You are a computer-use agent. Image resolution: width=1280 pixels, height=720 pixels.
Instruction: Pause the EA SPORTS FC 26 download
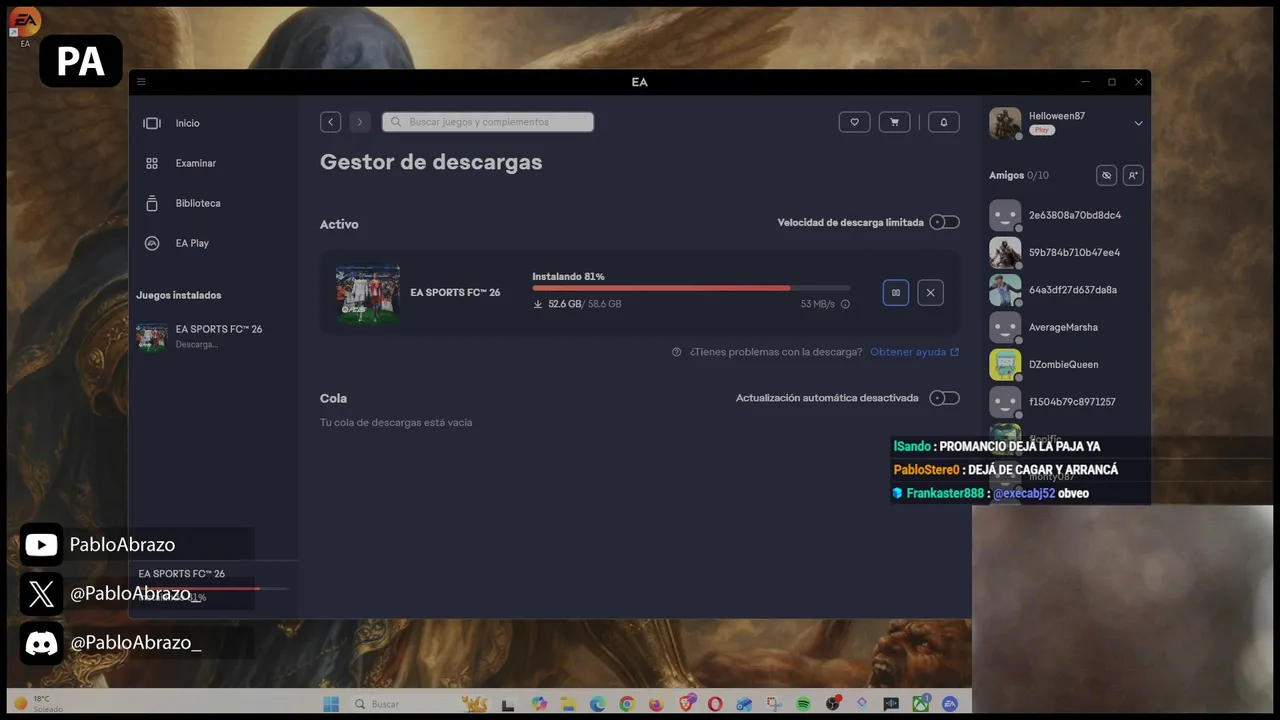896,292
